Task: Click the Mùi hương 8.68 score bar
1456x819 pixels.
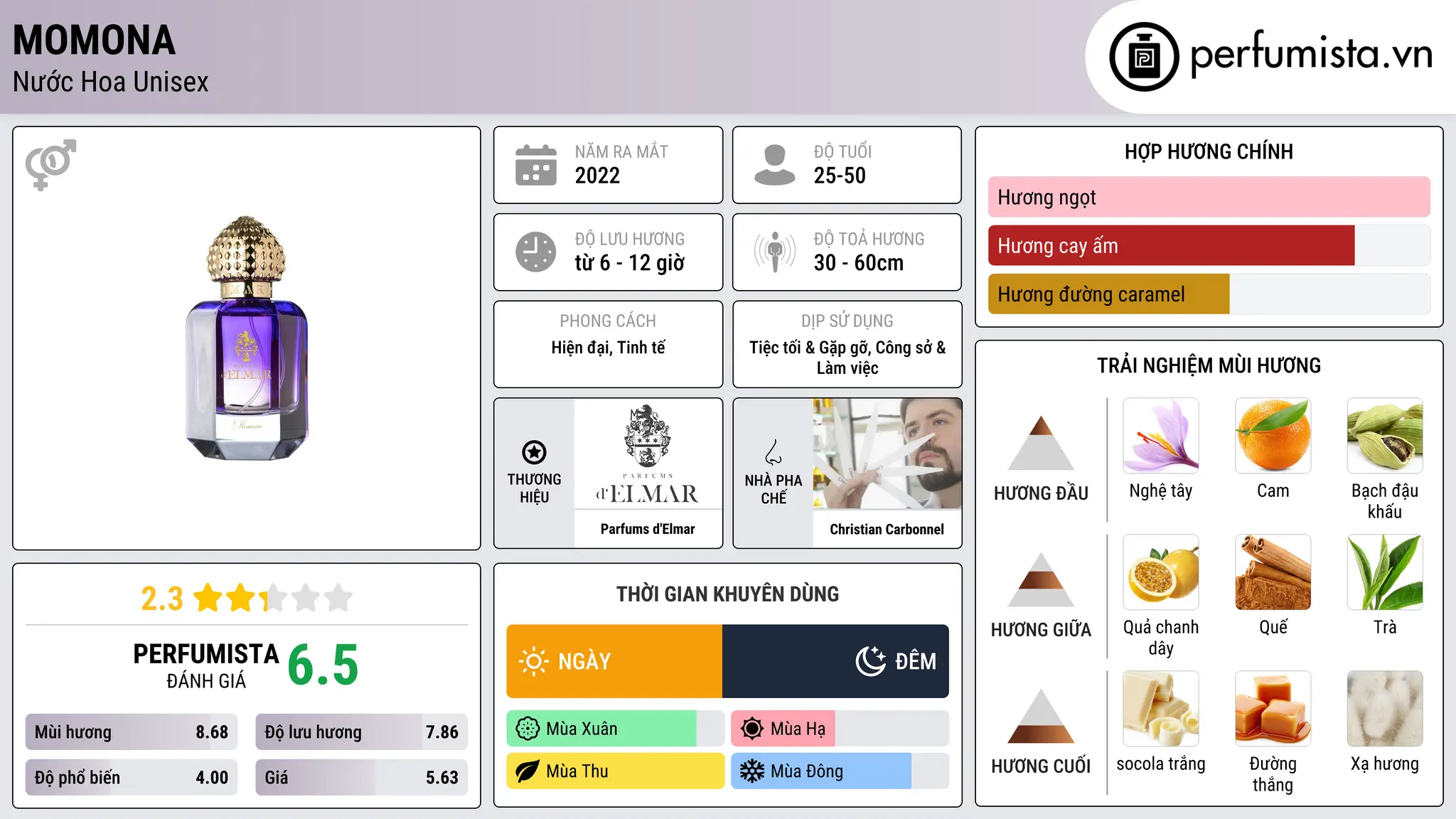Action: [x=132, y=732]
